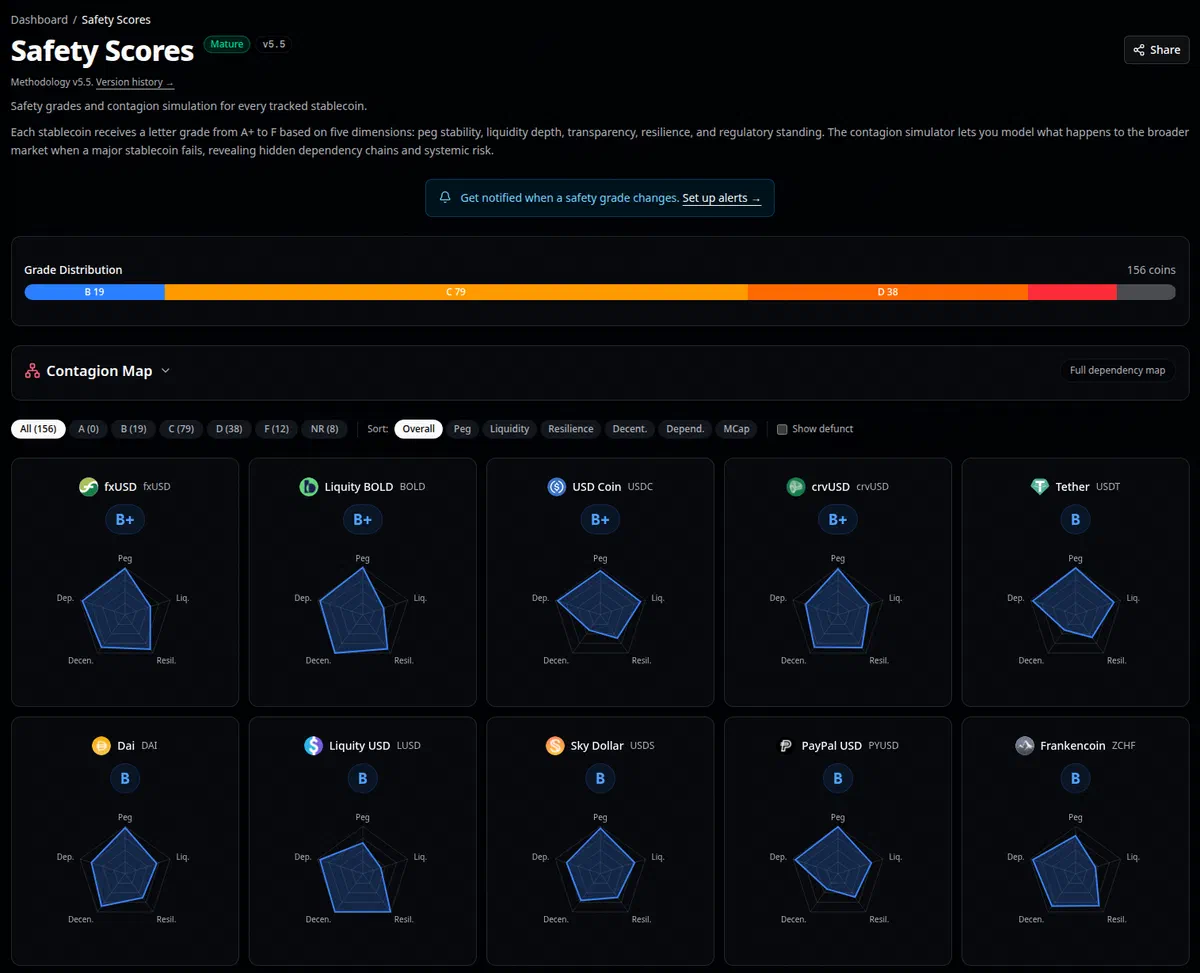This screenshot has height=973, width=1200.
Task: Click Liquity BOLD's B+ grade badge
Action: pos(363,520)
